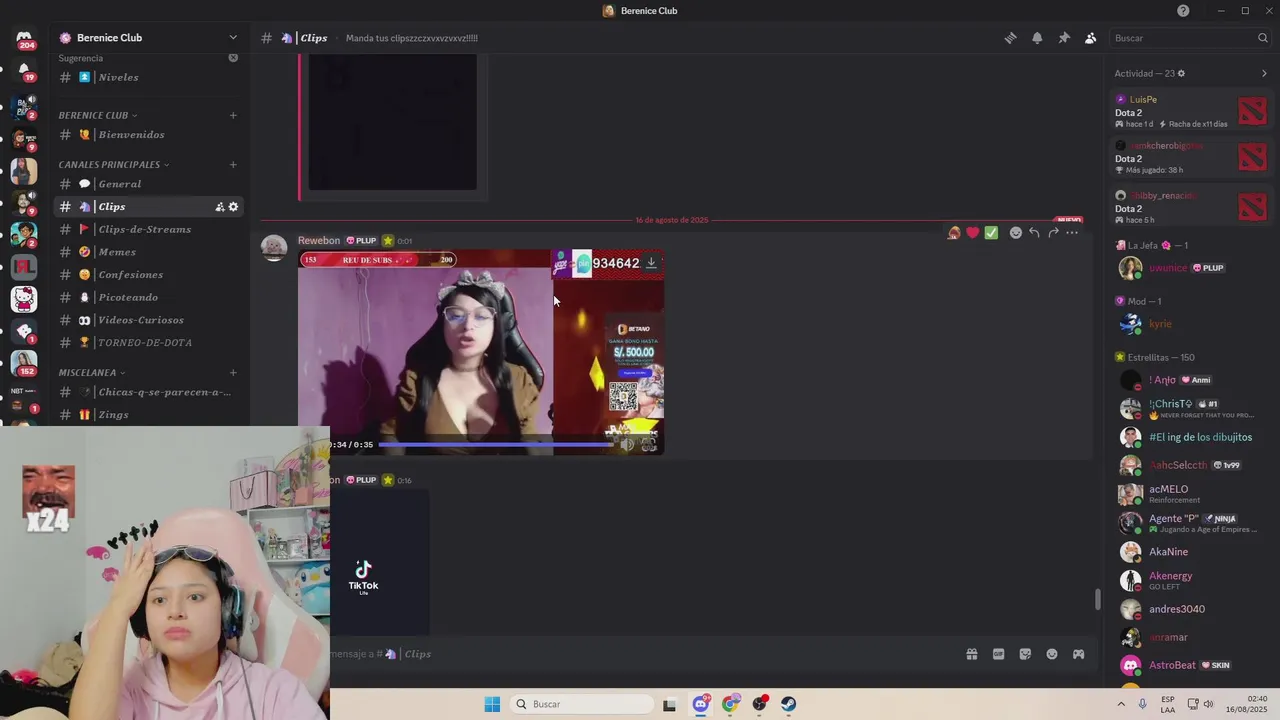Viewport: 1280px width, 720px height.
Task: Add channel to MISCELANEA category
Action: 233,372
